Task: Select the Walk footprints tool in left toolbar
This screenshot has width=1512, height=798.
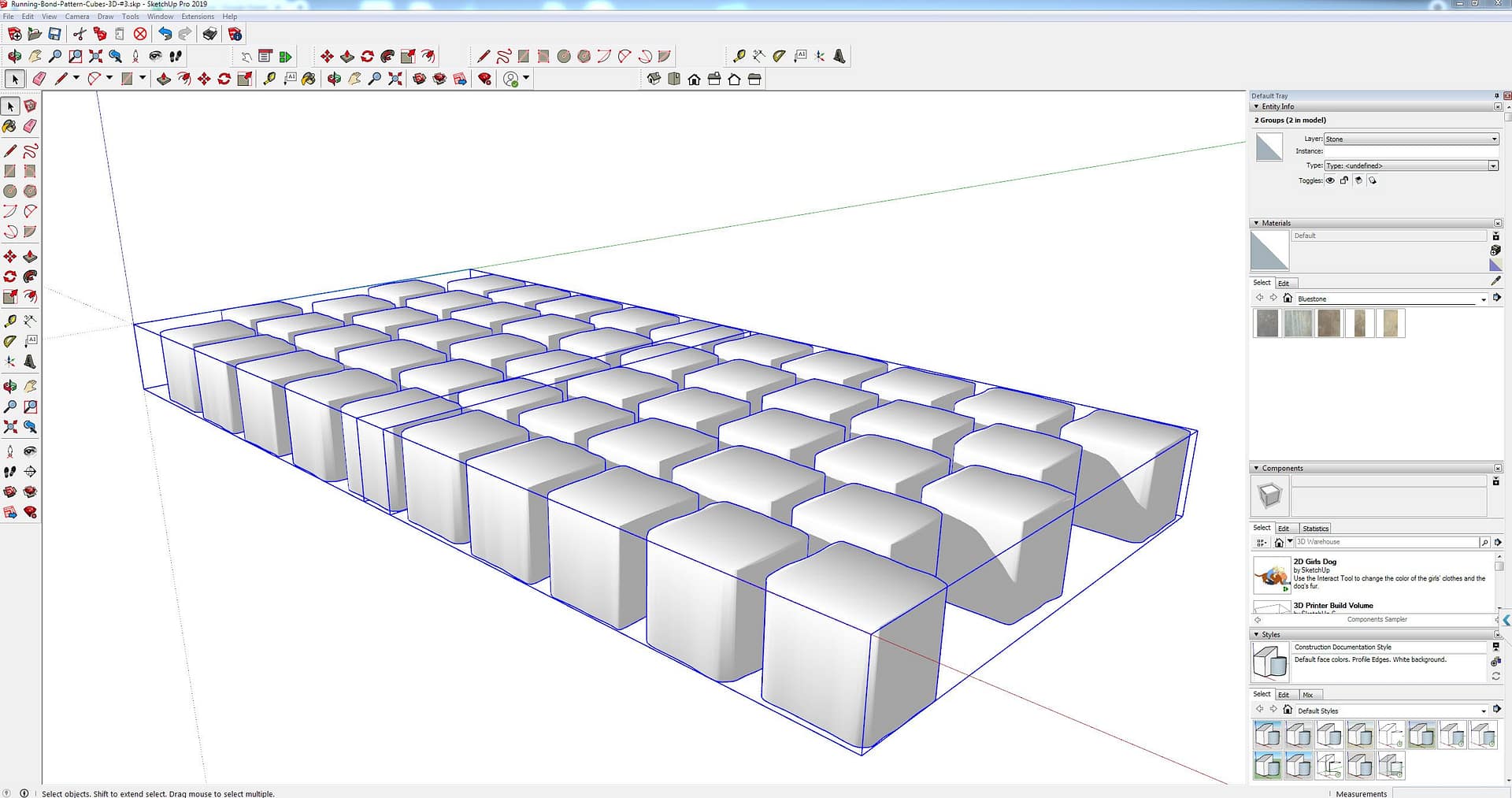Action: pyautogui.click(x=9, y=472)
